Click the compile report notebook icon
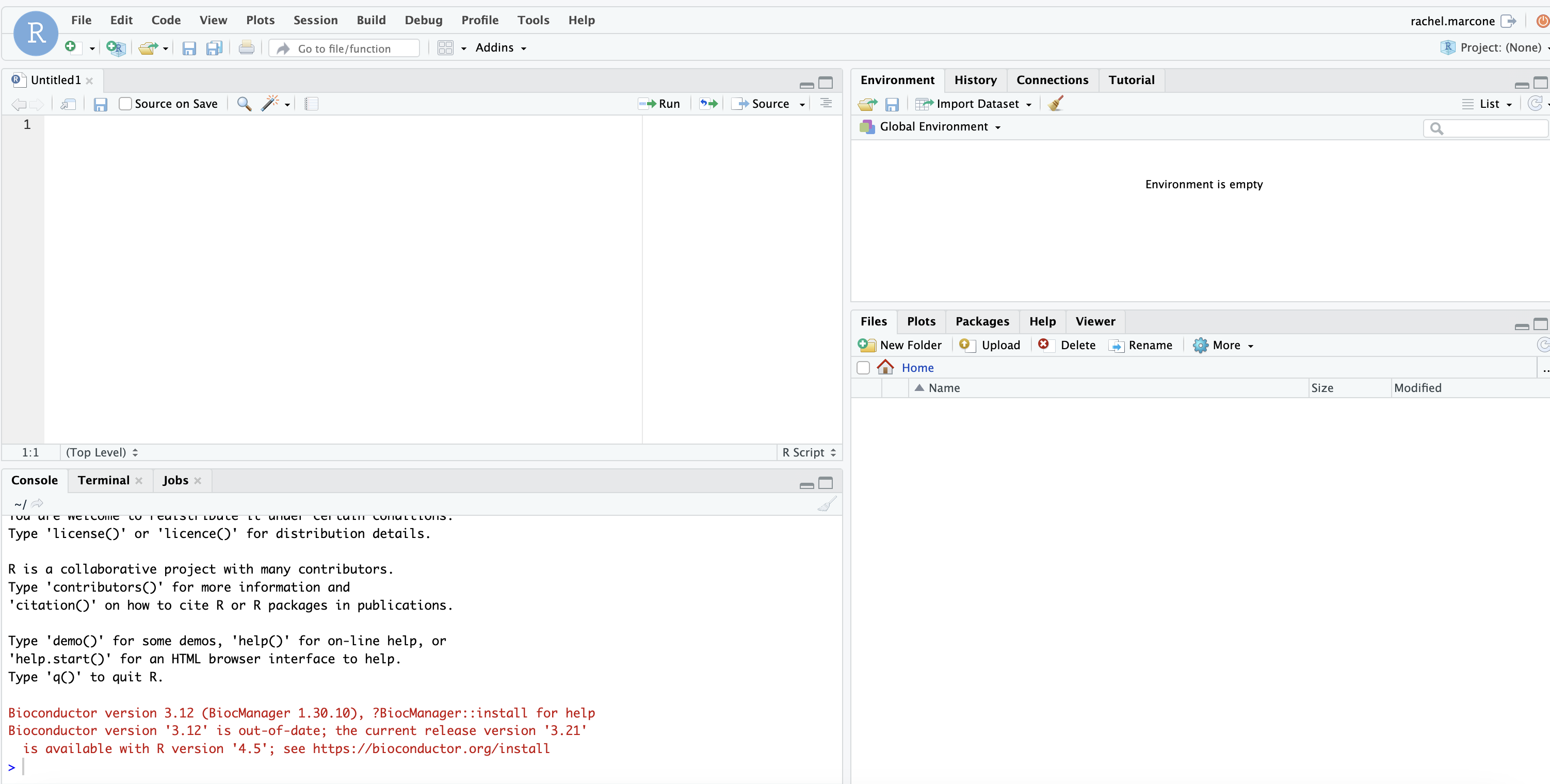Screen dimensions: 1550x784 click(311, 104)
